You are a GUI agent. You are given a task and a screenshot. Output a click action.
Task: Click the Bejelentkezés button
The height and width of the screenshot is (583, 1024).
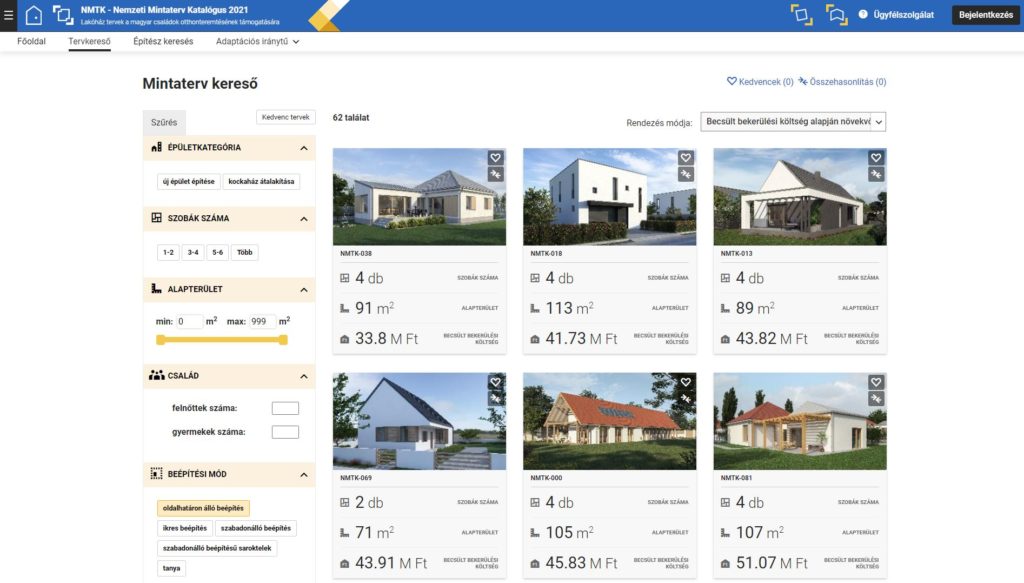pyautogui.click(x=985, y=15)
